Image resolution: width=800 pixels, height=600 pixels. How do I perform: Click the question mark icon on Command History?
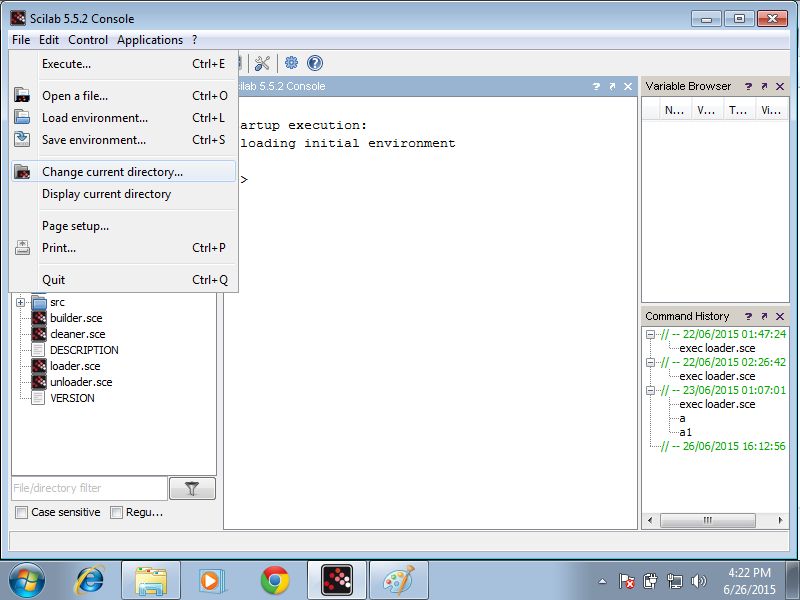tap(749, 315)
